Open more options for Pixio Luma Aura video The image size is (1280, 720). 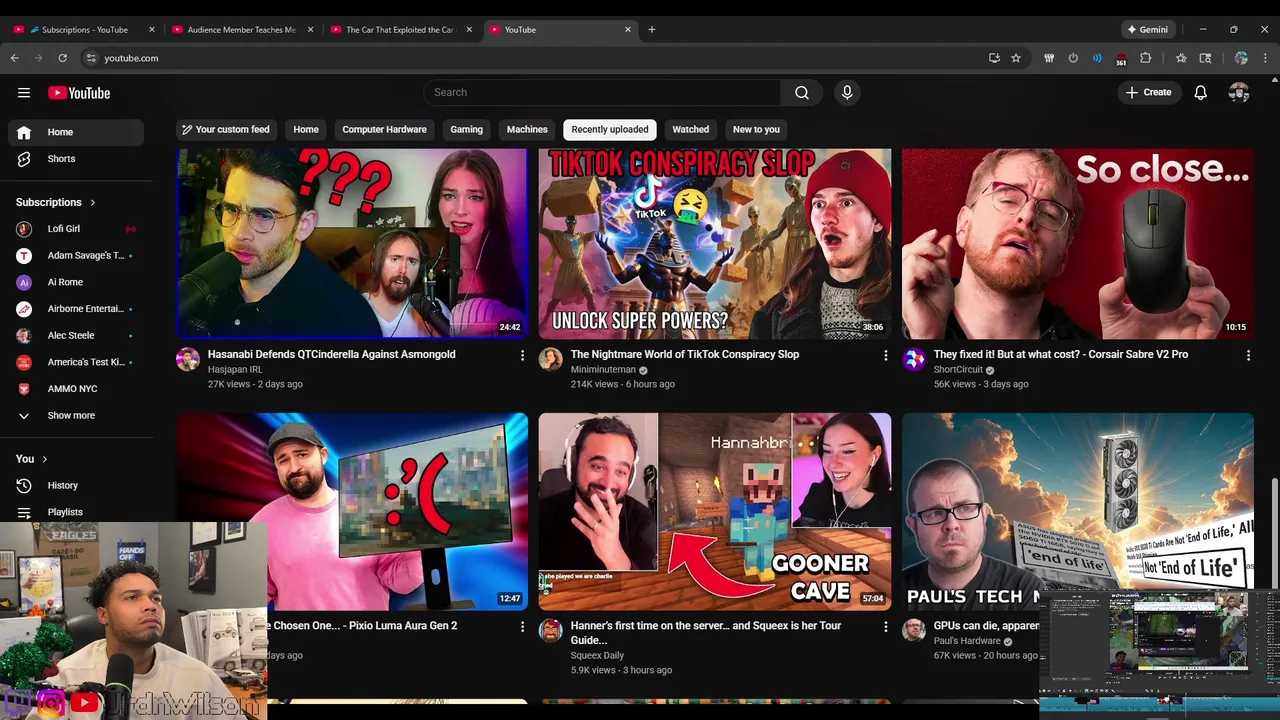coord(522,626)
